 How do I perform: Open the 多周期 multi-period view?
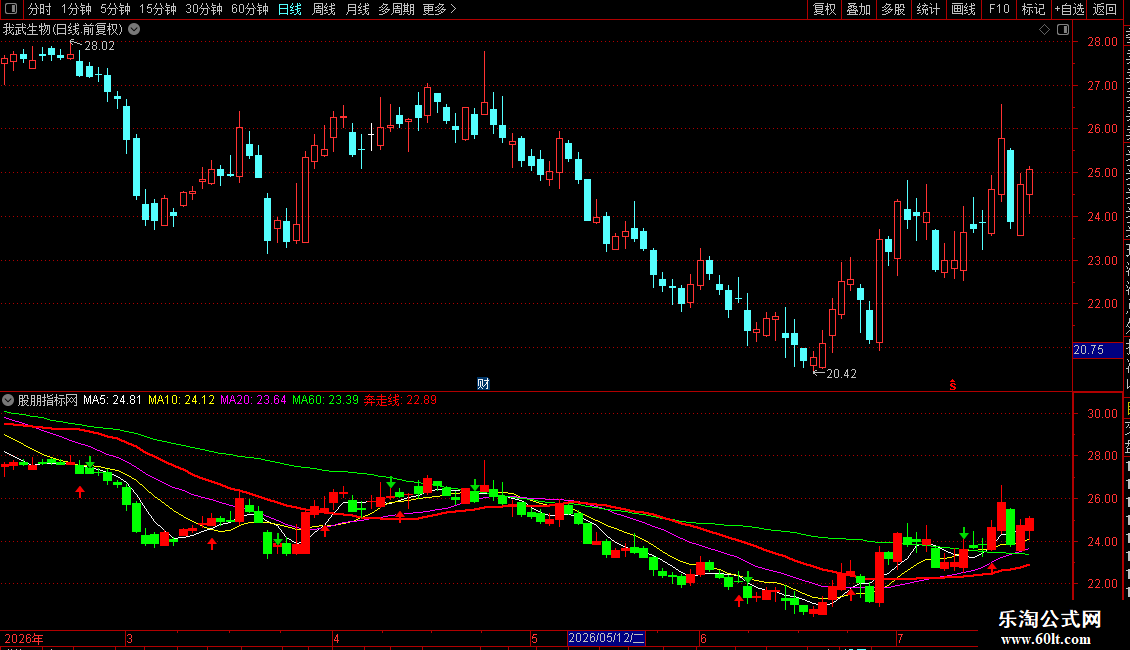click(396, 9)
